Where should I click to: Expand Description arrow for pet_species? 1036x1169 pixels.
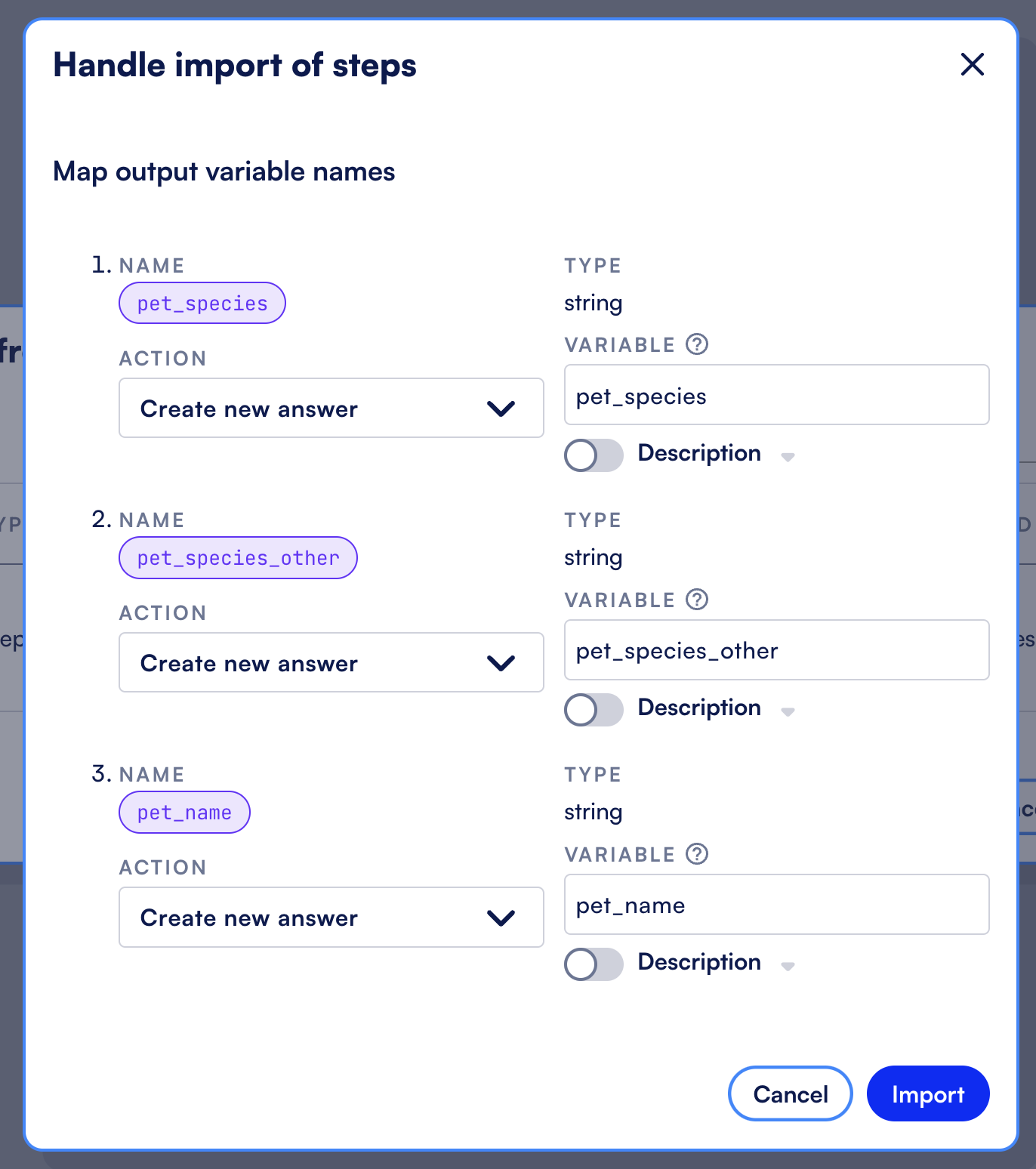788,457
